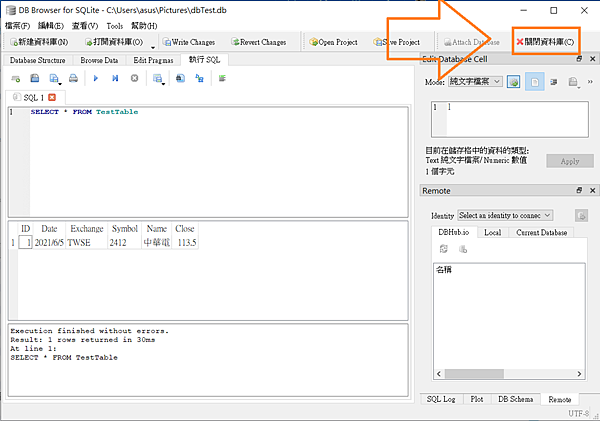Select the cell containing TWSE
The height and width of the screenshot is (421, 600).
[x=87, y=243]
